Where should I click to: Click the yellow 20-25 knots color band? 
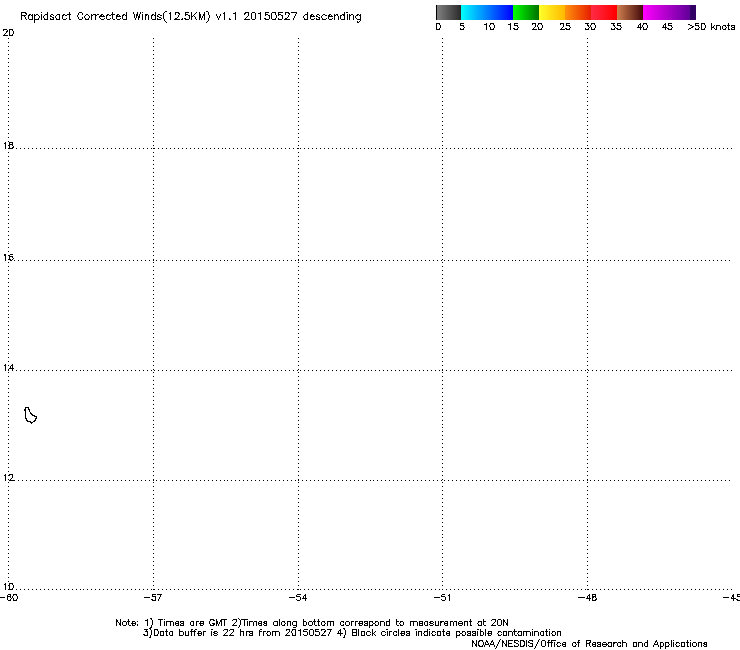point(552,12)
